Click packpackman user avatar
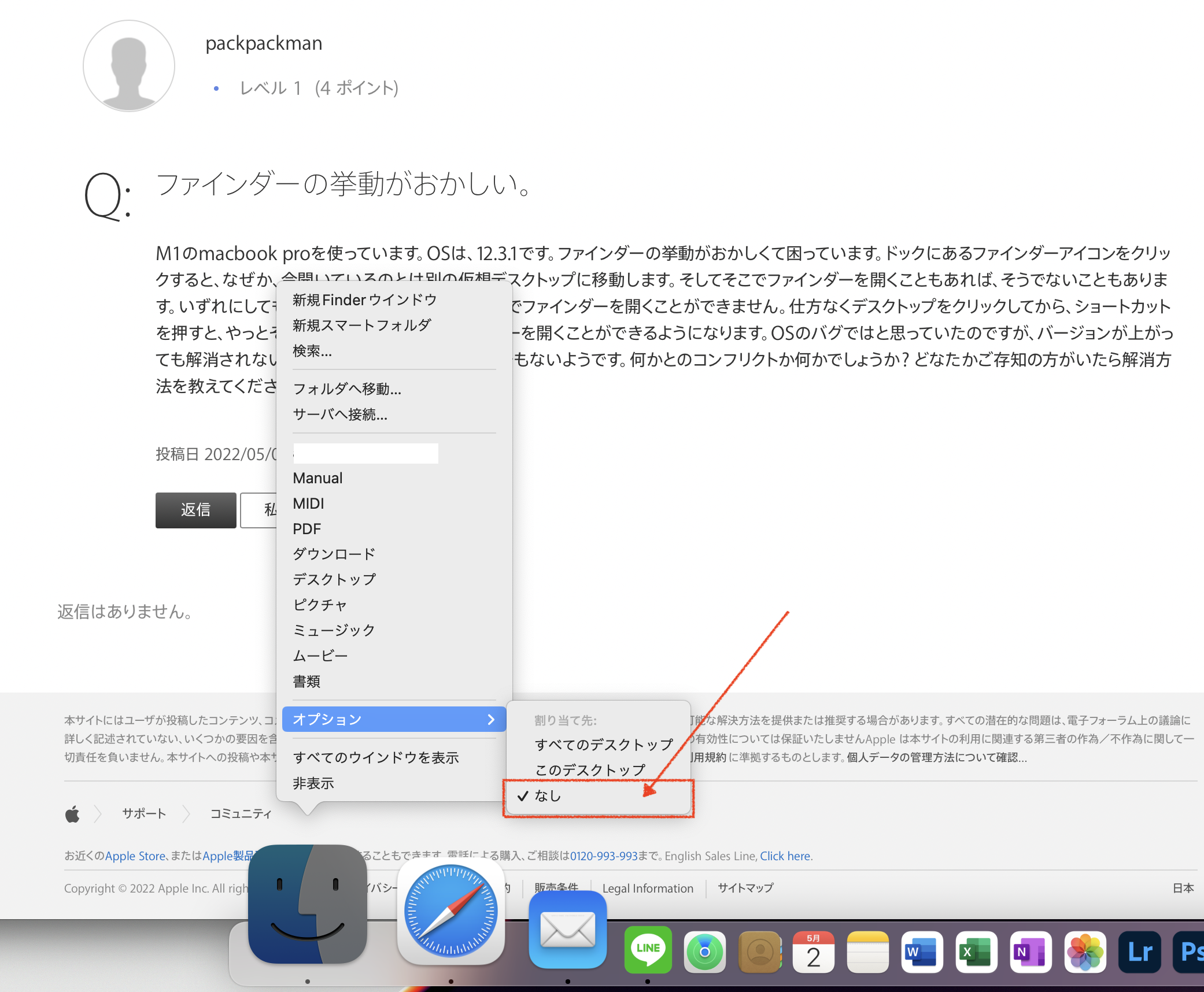This screenshot has height=992, width=1204. (129, 66)
